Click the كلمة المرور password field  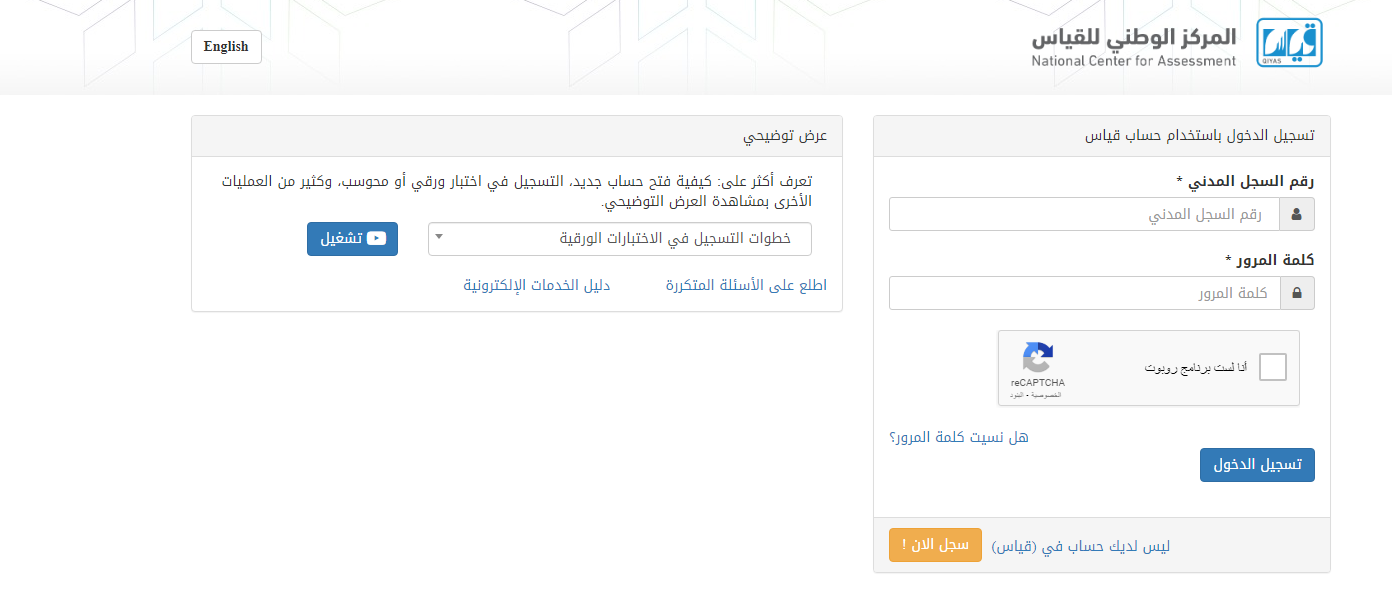click(1085, 293)
